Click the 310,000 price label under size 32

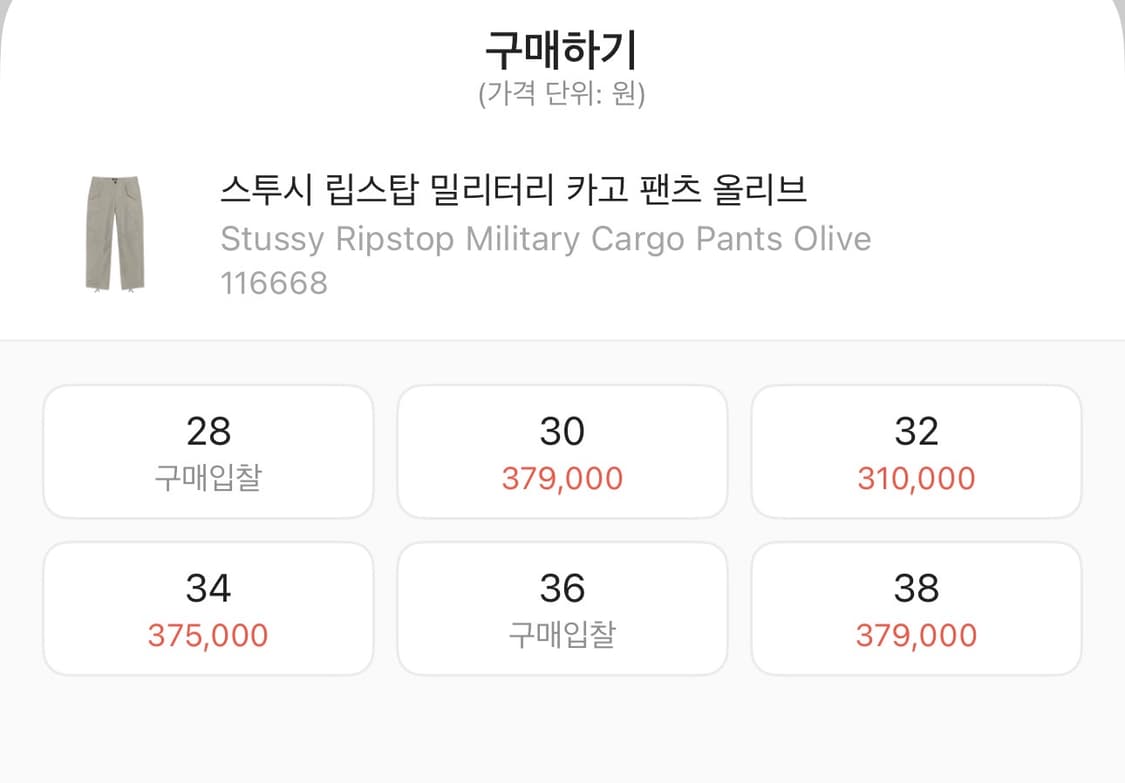tap(916, 477)
